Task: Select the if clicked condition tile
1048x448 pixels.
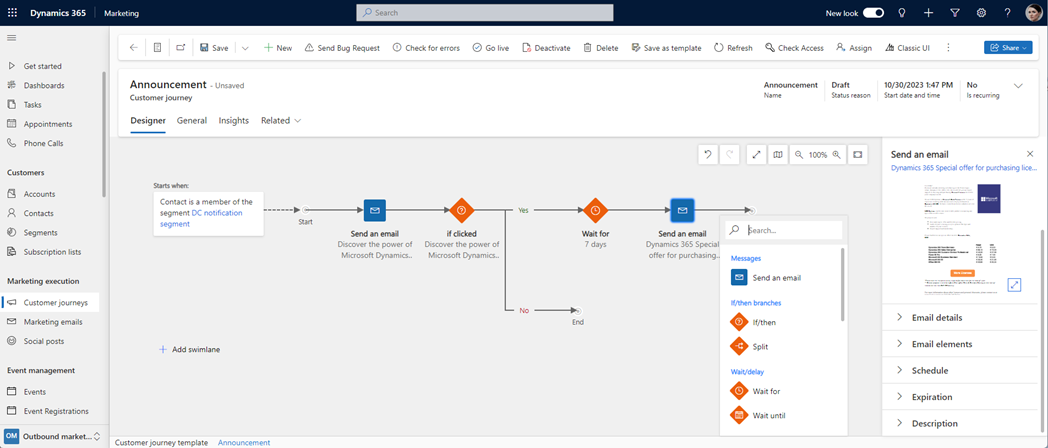Action: click(461, 210)
